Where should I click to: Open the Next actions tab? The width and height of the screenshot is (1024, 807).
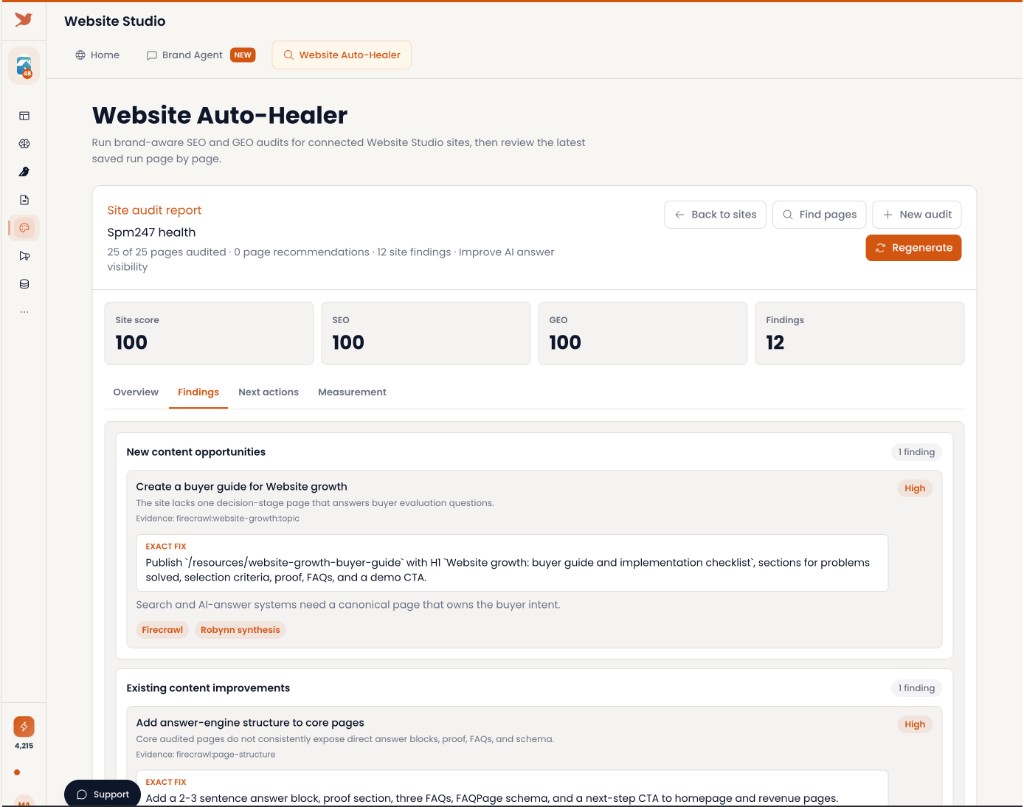point(268,392)
